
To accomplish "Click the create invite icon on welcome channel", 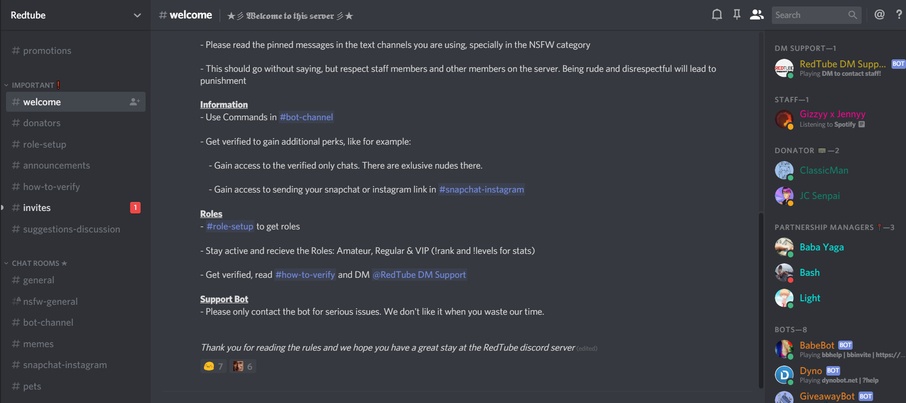I will 134,102.
